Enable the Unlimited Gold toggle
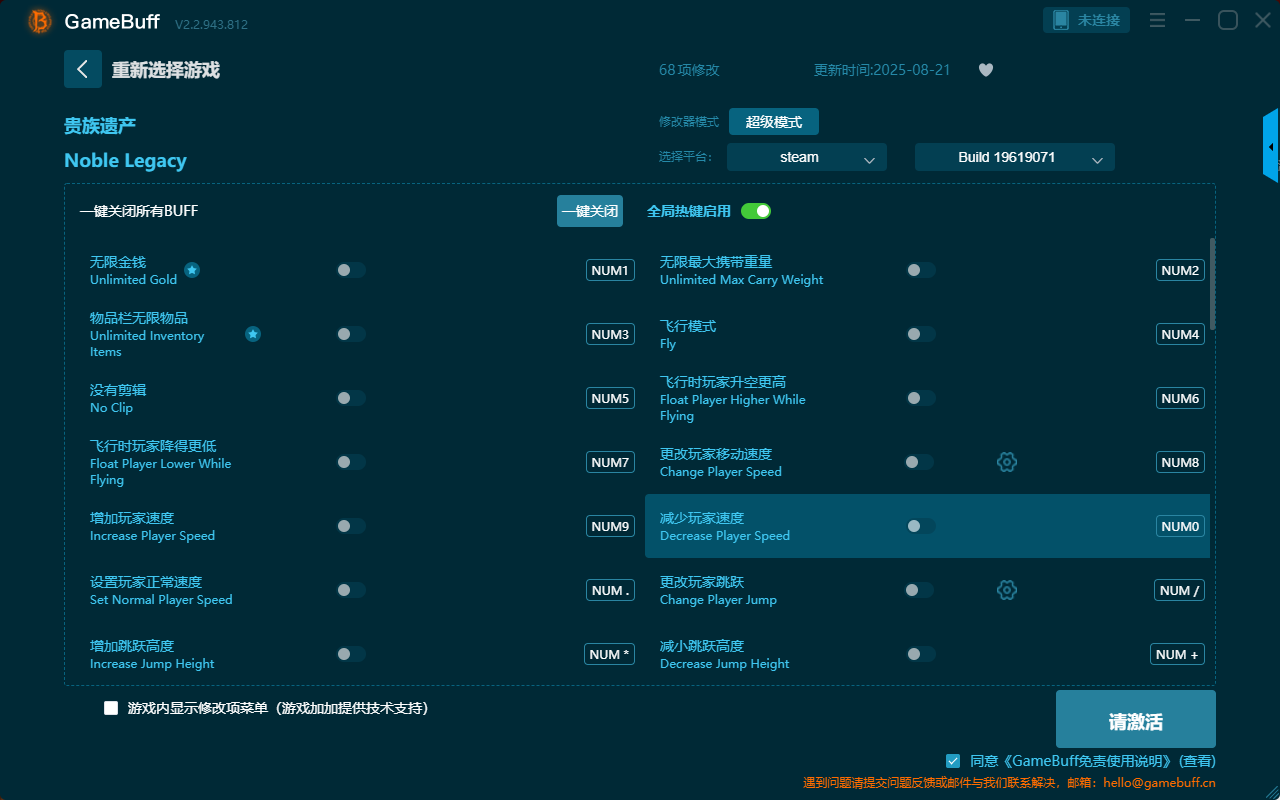This screenshot has height=800, width=1280. (x=351, y=270)
